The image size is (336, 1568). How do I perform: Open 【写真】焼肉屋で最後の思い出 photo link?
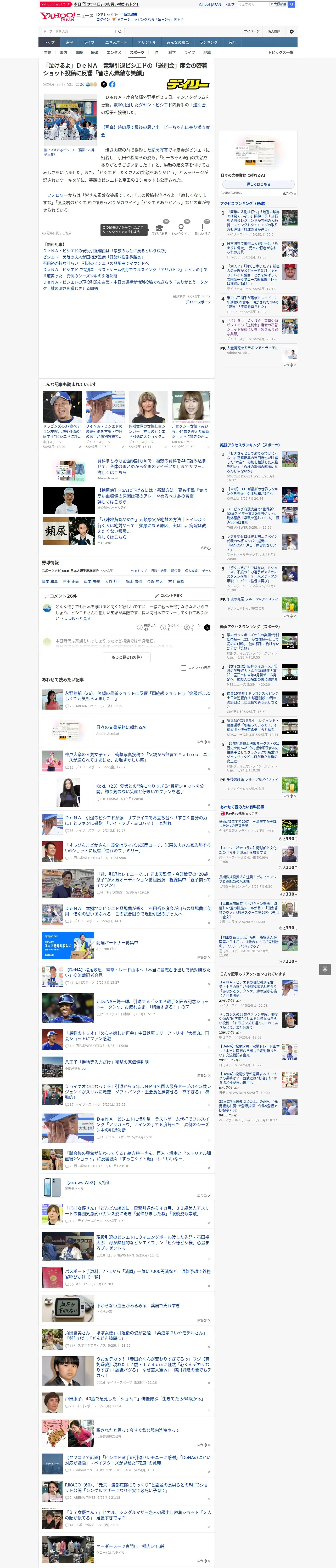click(155, 131)
